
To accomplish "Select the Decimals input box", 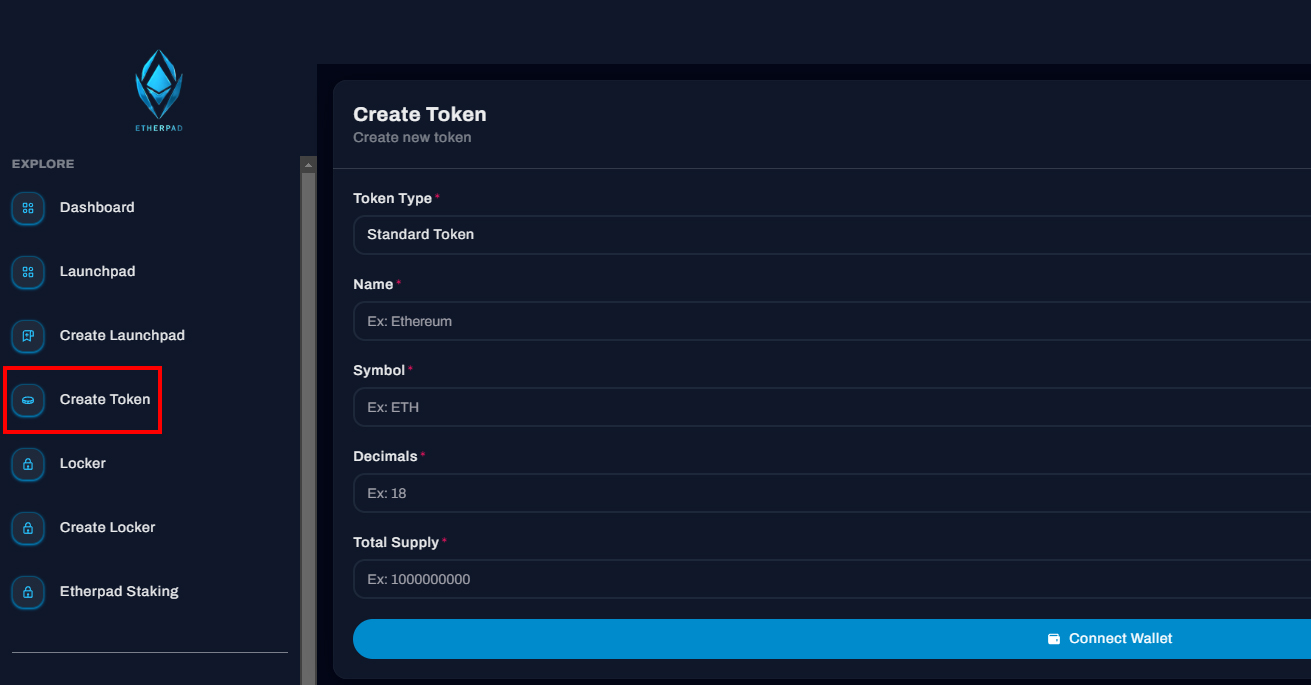I will [830, 493].
